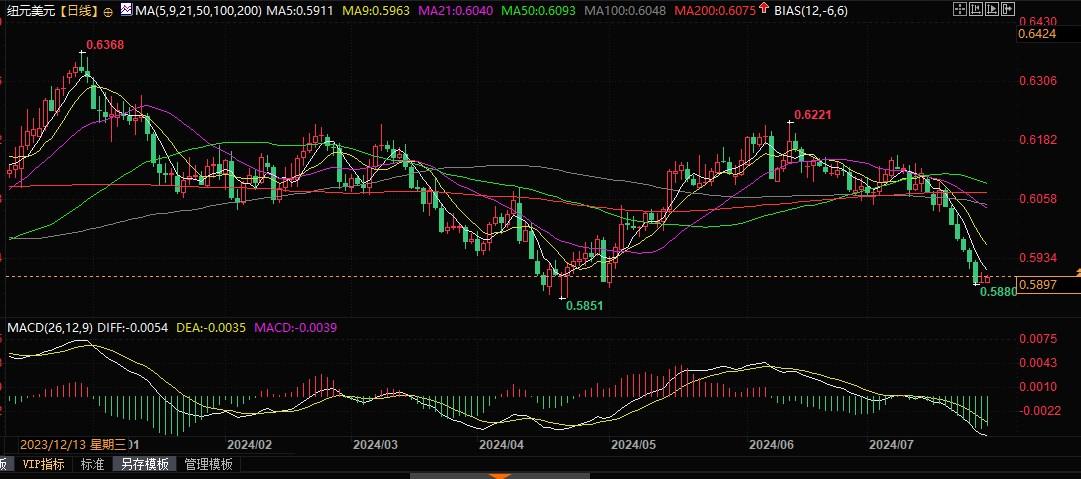Click the circled plus icon after 日线
1081x479 pixels.
[109, 11]
